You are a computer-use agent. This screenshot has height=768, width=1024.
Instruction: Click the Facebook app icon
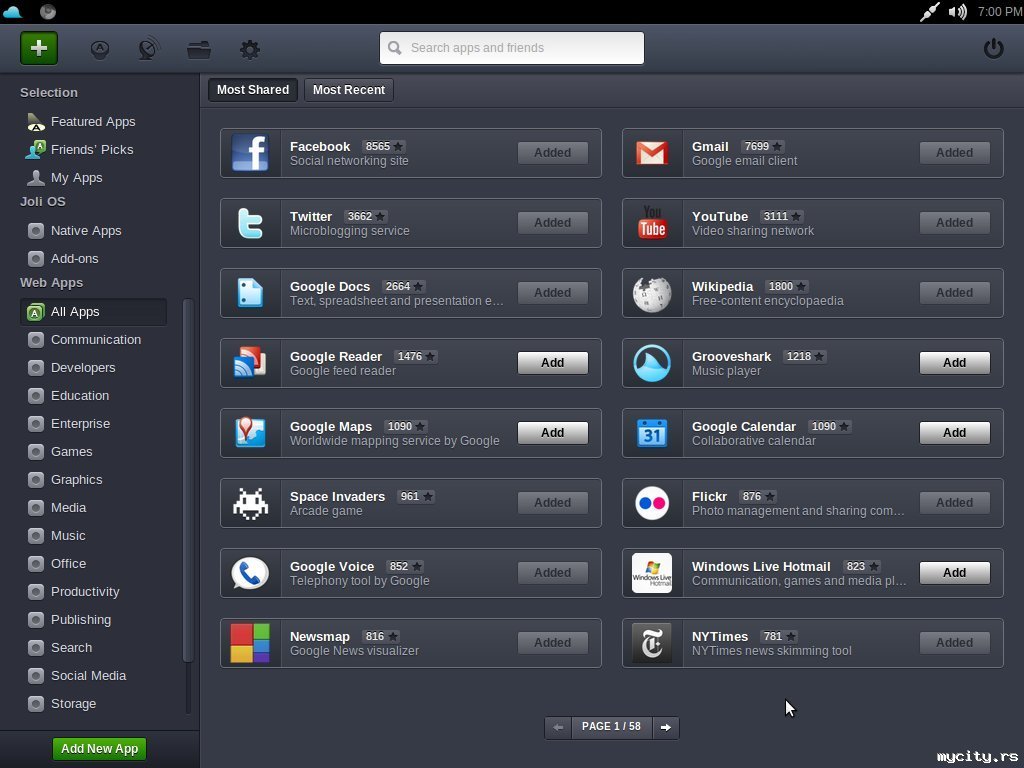click(250, 153)
